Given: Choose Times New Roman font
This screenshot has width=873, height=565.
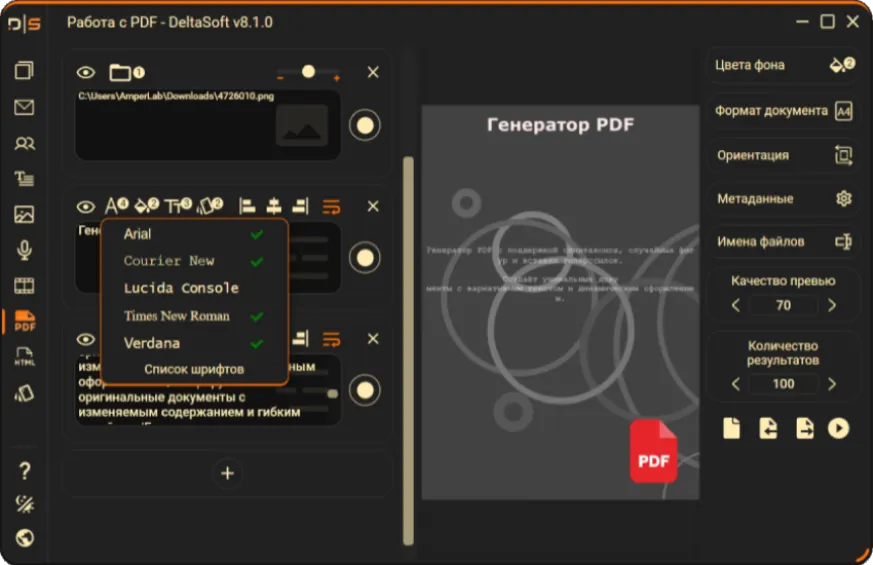Looking at the screenshot, I should tap(194, 316).
